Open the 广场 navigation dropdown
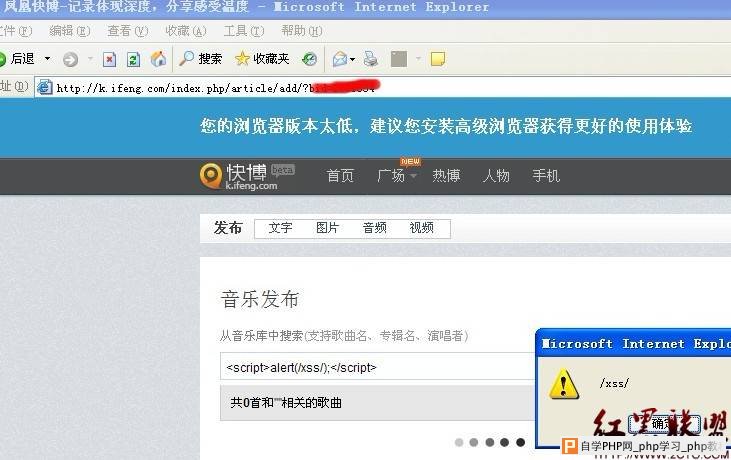 tap(396, 176)
